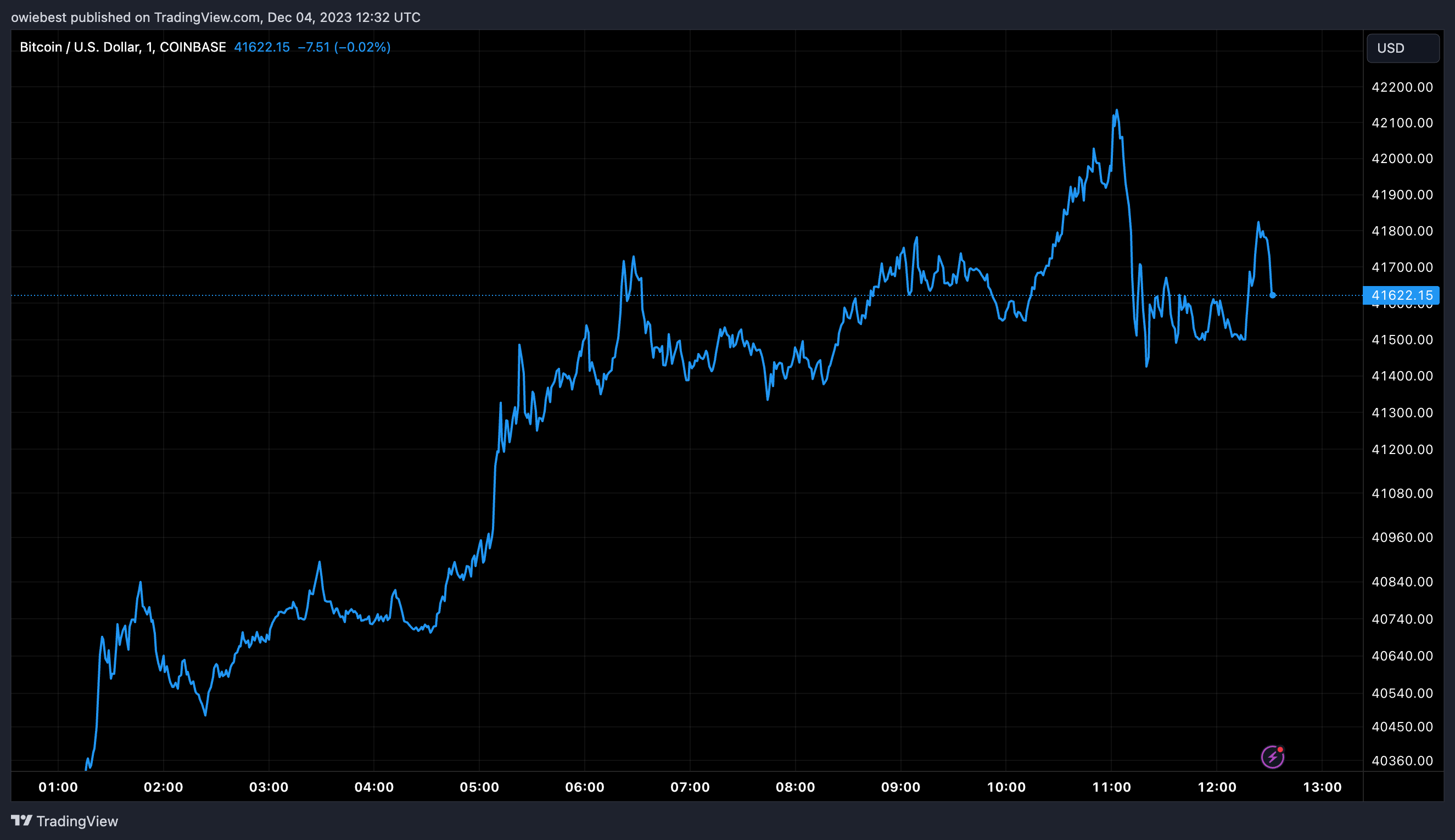Click the 41080.00 price axis label
Image resolution: width=1455 pixels, height=840 pixels.
click(1402, 494)
